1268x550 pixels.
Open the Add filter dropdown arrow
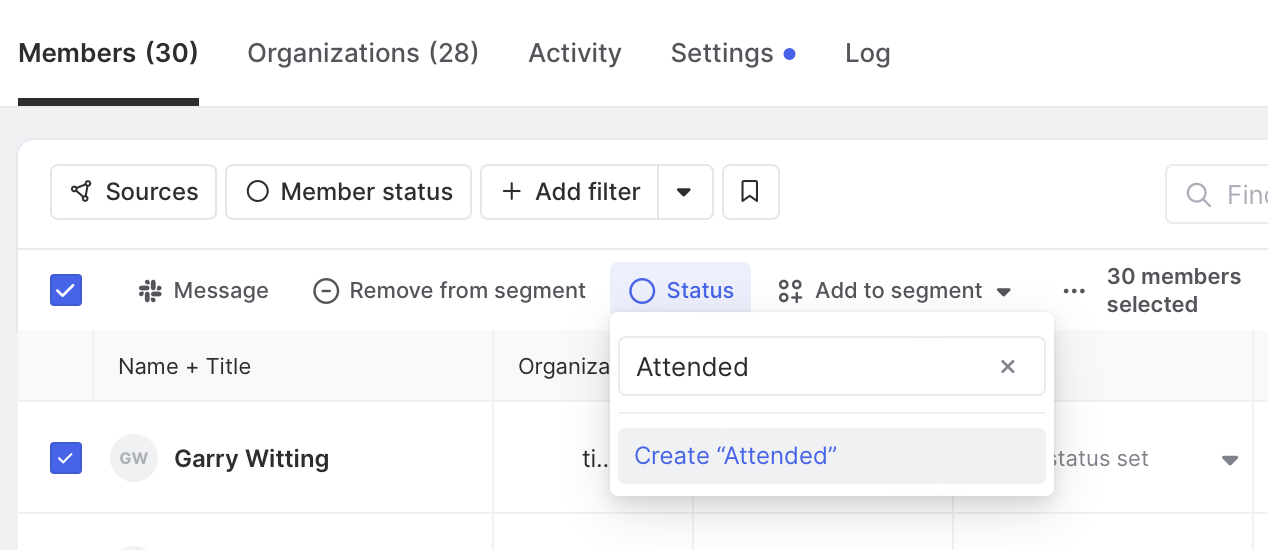point(684,192)
